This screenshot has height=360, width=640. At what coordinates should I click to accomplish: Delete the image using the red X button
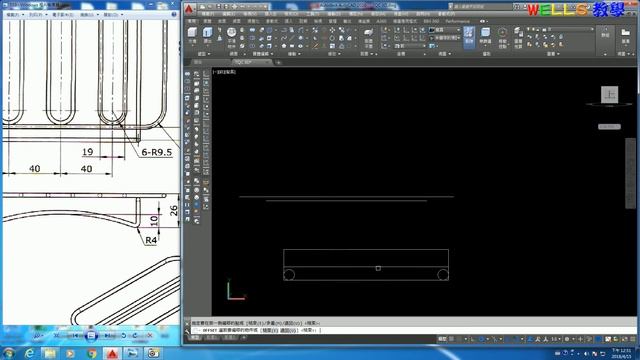(150, 336)
